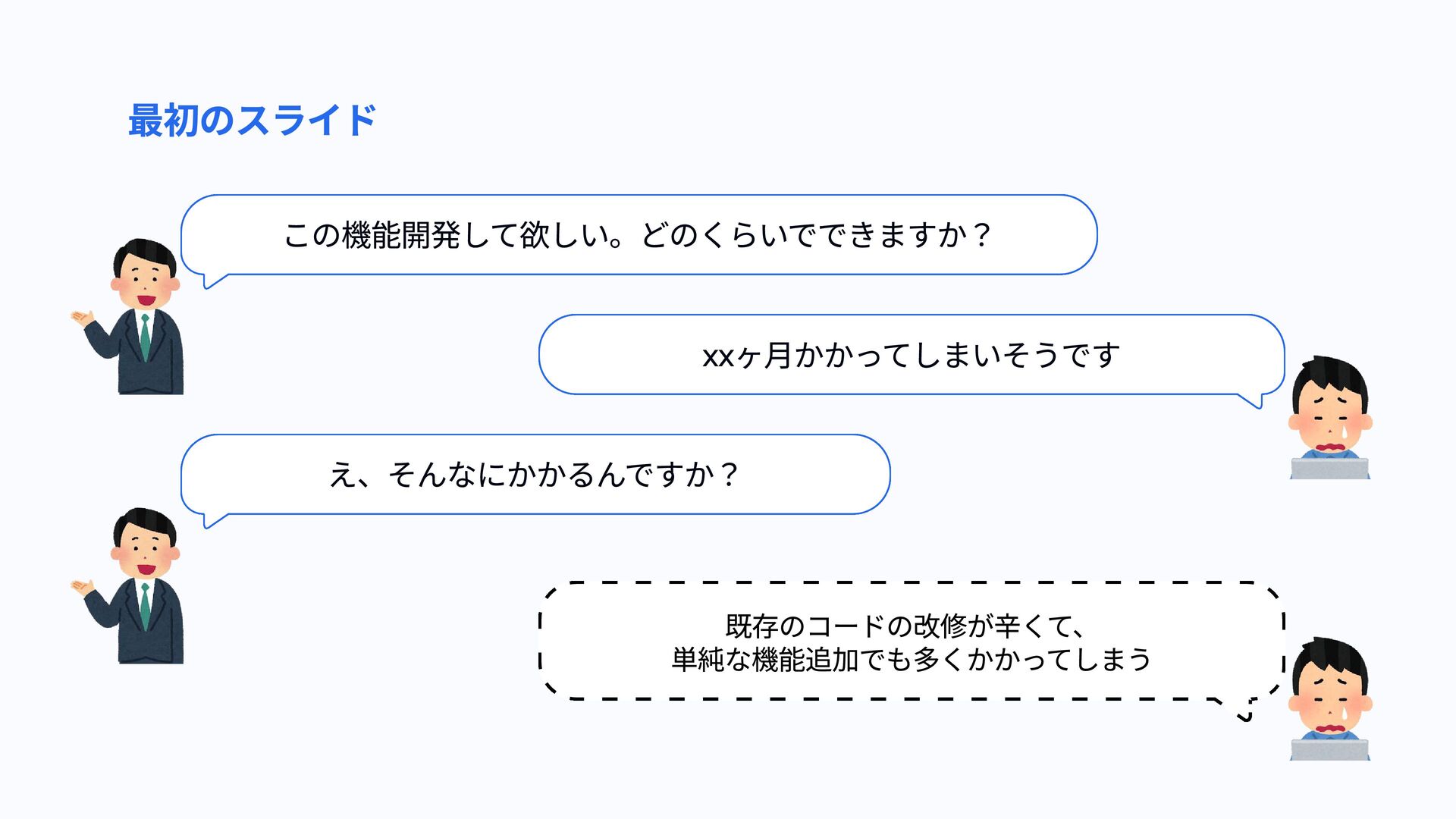Click laptop of the upper engineer

click(x=1329, y=469)
